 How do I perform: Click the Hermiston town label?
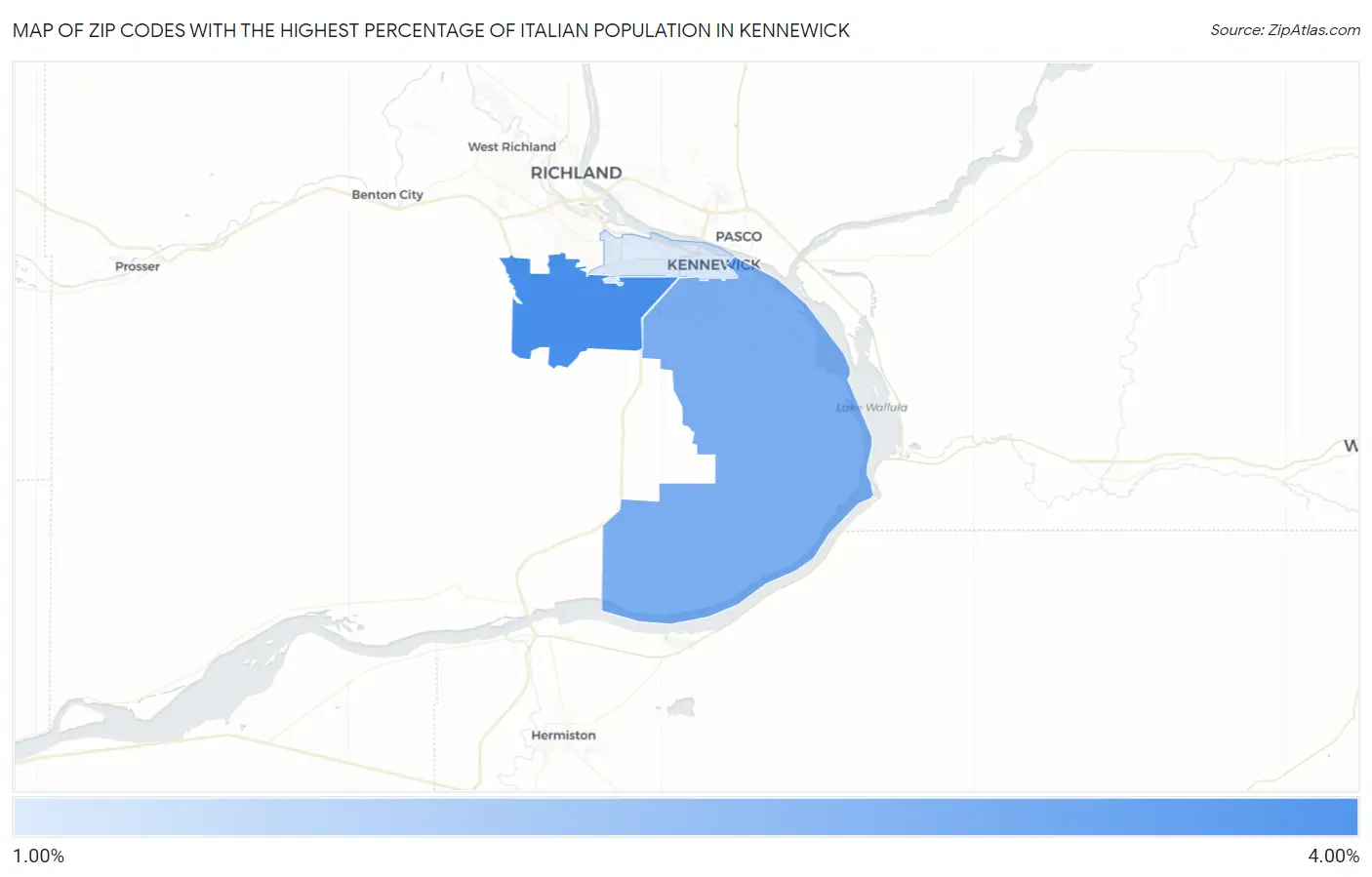tap(563, 735)
